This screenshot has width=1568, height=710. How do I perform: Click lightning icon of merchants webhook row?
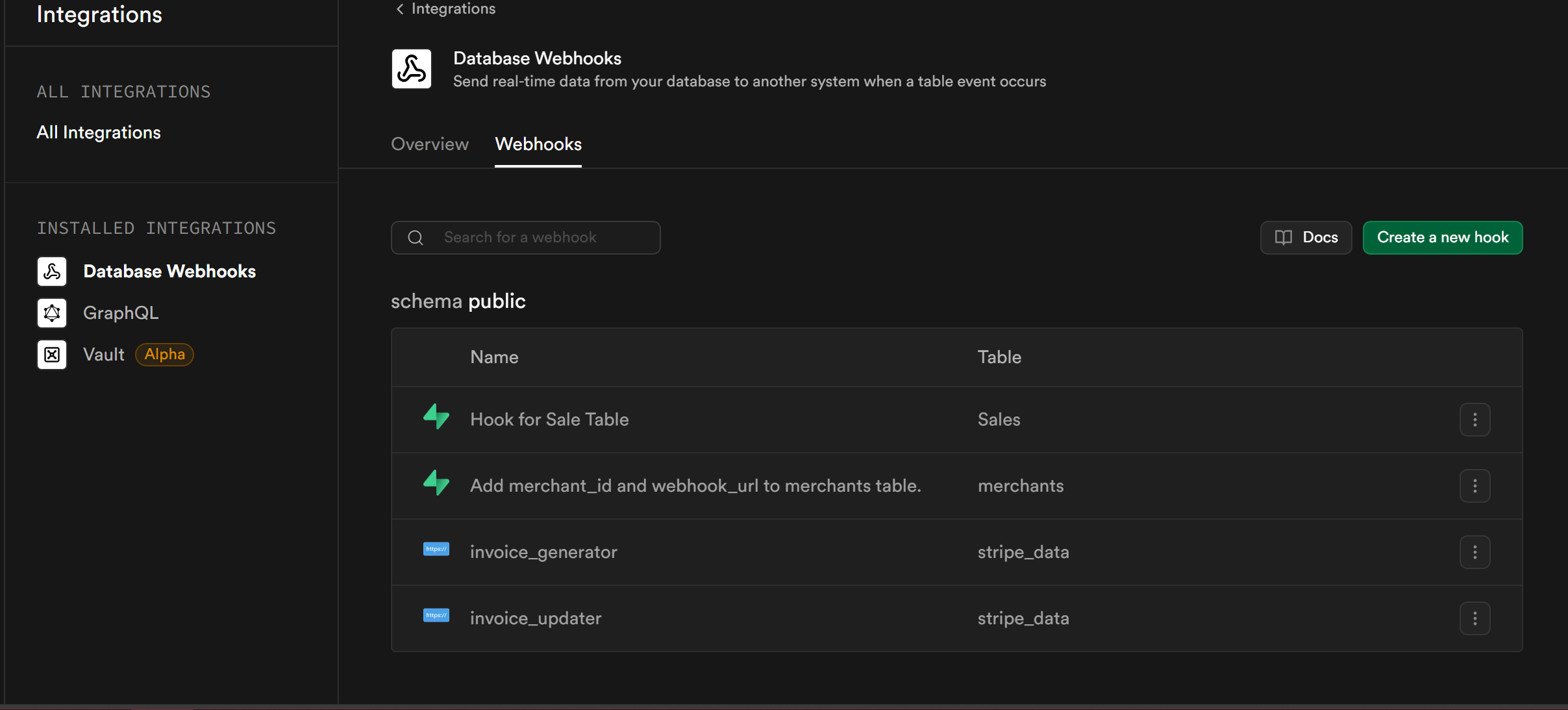436,483
